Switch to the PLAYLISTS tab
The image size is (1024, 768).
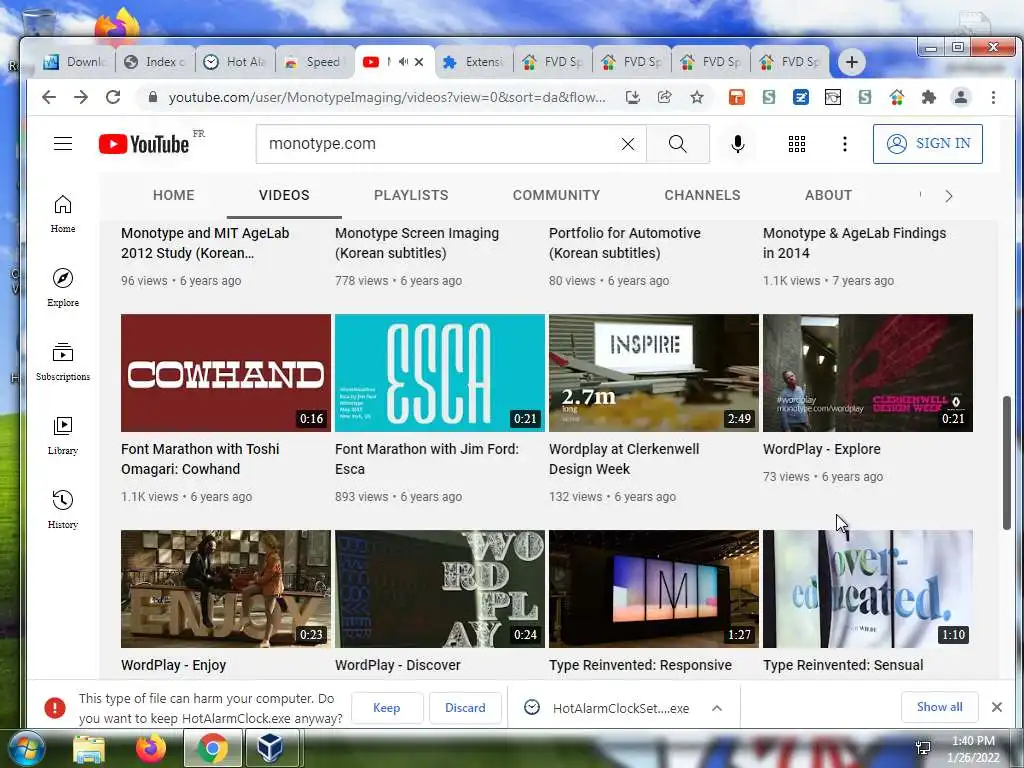(411, 195)
